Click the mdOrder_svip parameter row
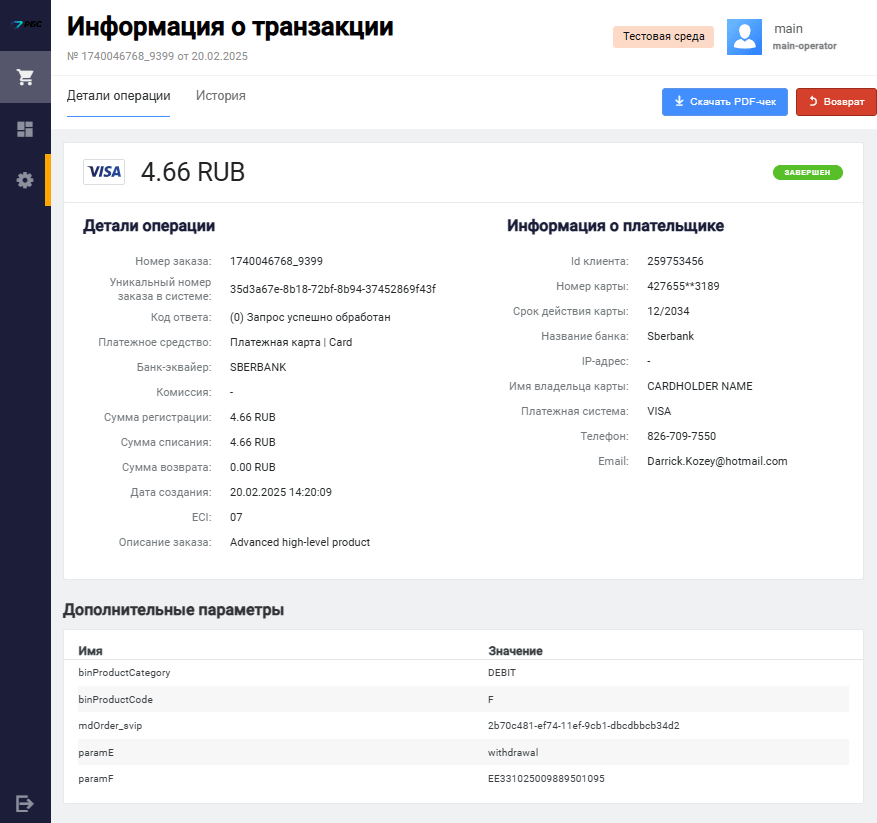Viewport: 877px width, 823px height. [463, 725]
